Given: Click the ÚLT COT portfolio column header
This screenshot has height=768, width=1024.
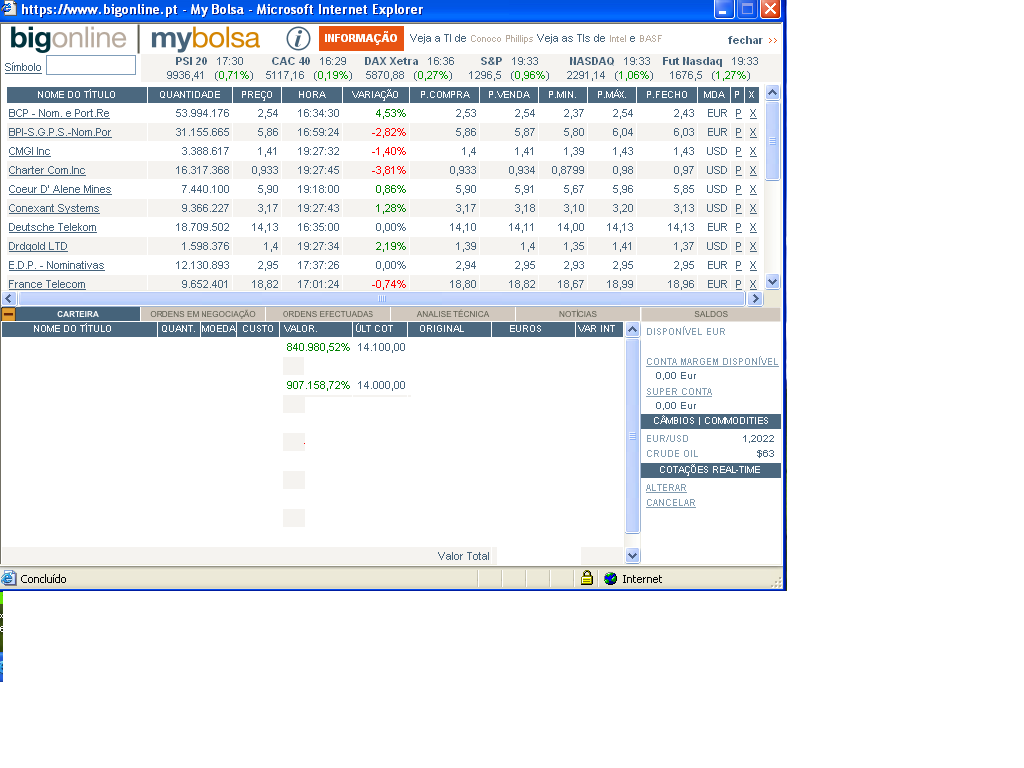Looking at the screenshot, I should (x=379, y=329).
